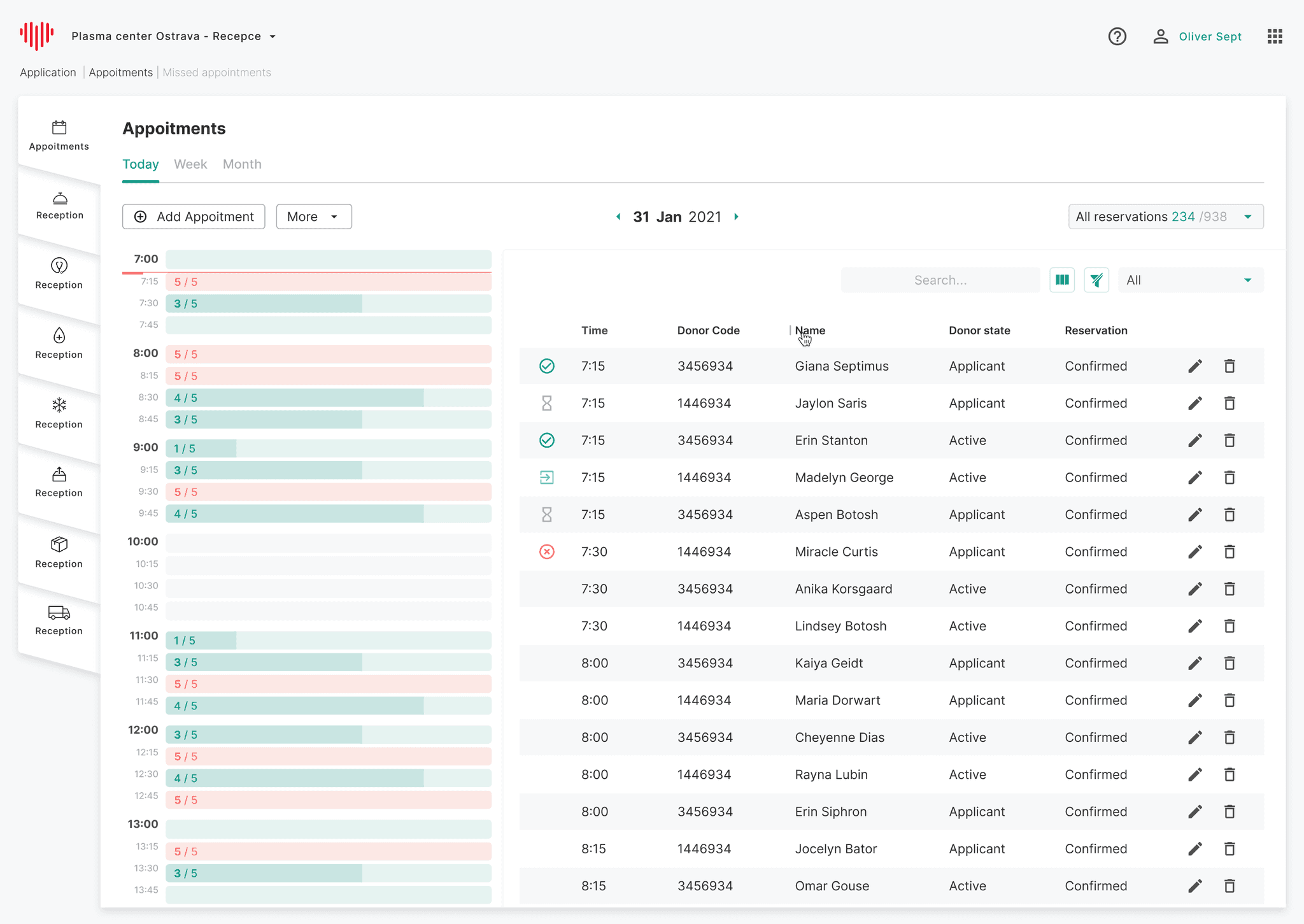The image size is (1304, 924).
Task: Open the apps grid icon
Action: 1274,36
